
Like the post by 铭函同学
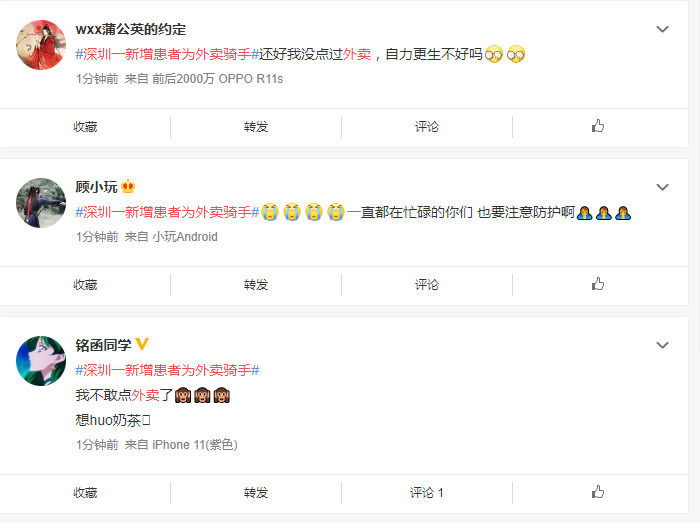[x=598, y=492]
